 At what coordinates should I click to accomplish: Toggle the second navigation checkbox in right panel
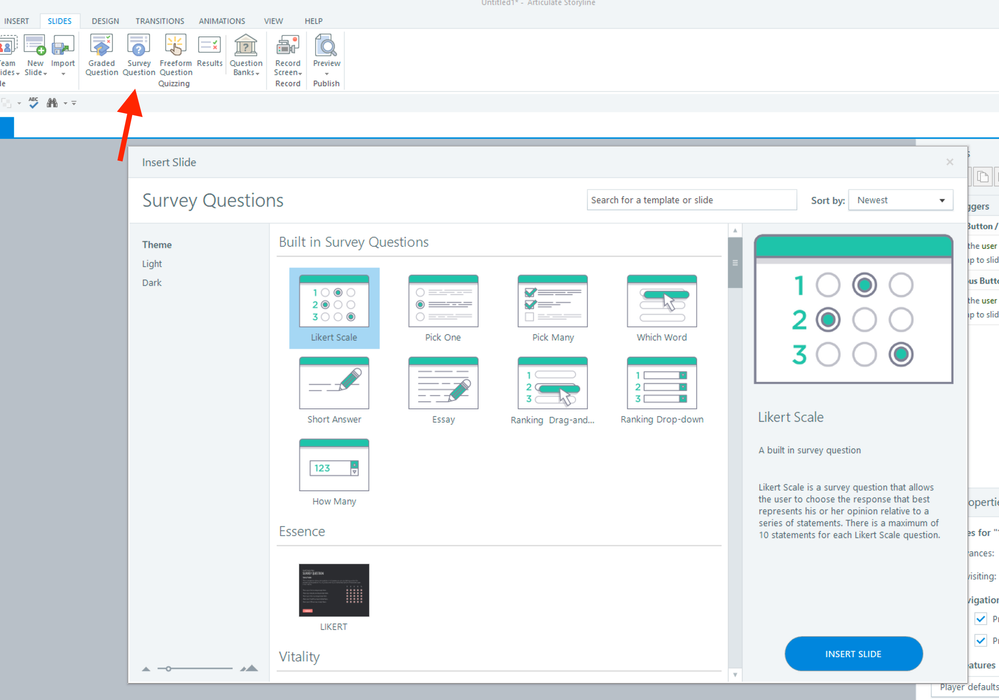click(981, 640)
